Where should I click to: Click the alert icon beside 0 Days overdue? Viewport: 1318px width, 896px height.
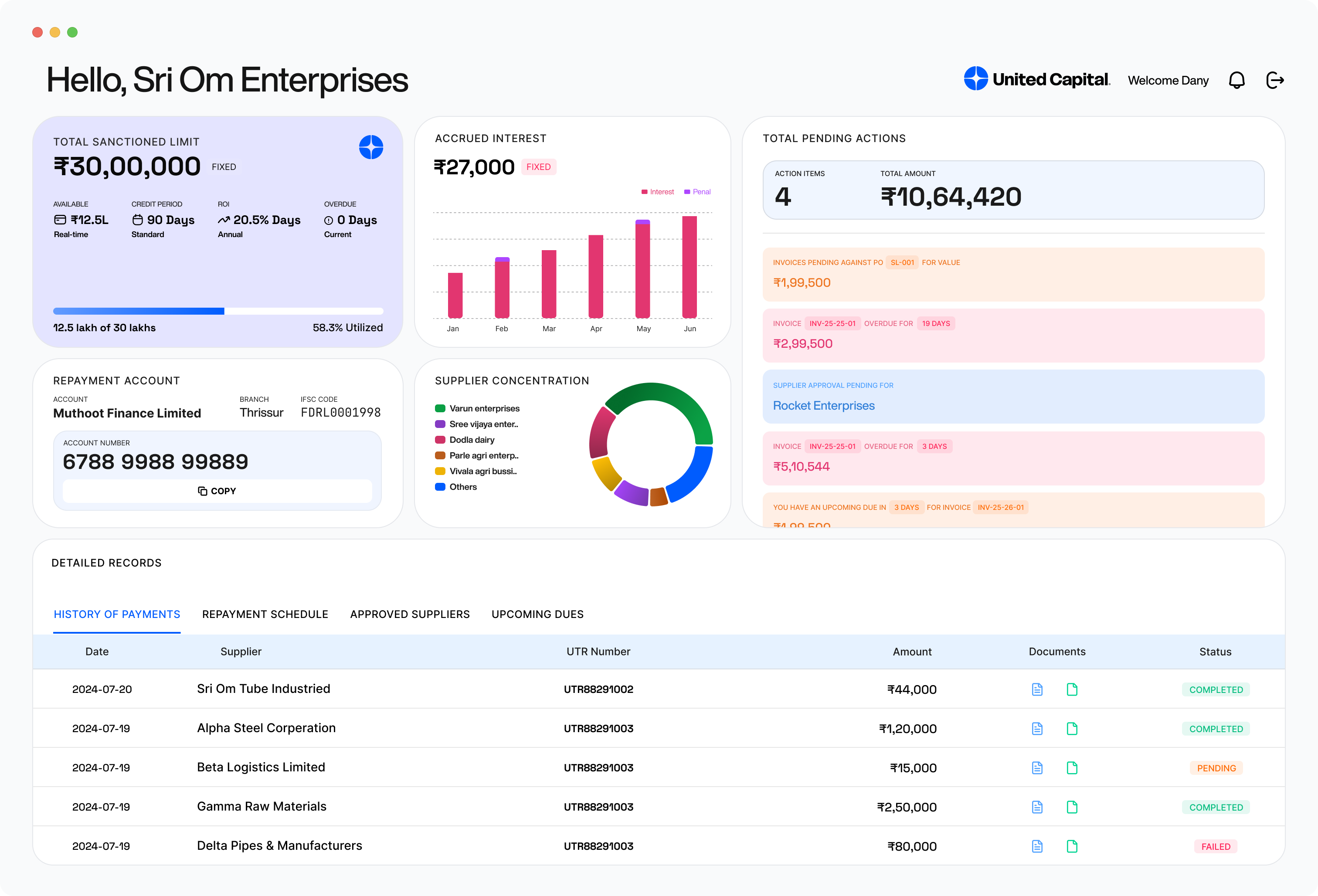coord(328,220)
